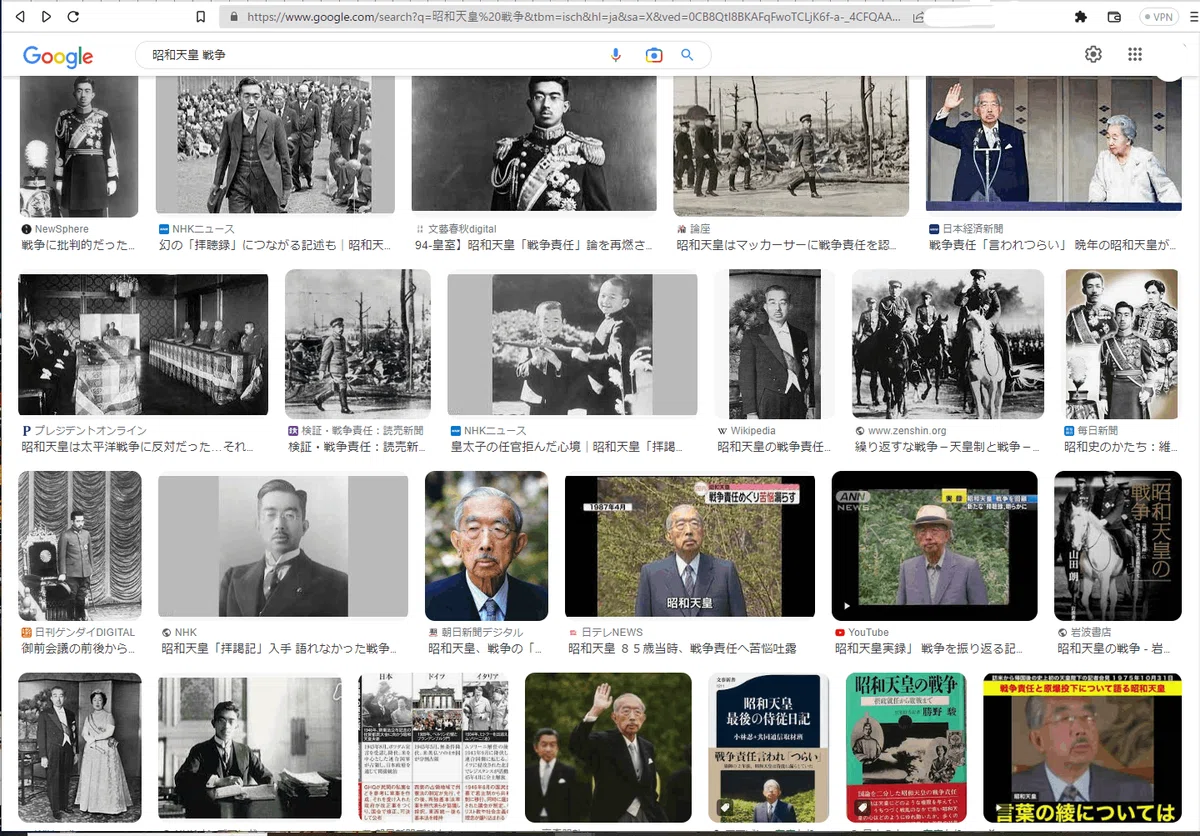Open the browser wallet icon
Screen dimensions: 1200x836
pyautogui.click(x=1114, y=17)
